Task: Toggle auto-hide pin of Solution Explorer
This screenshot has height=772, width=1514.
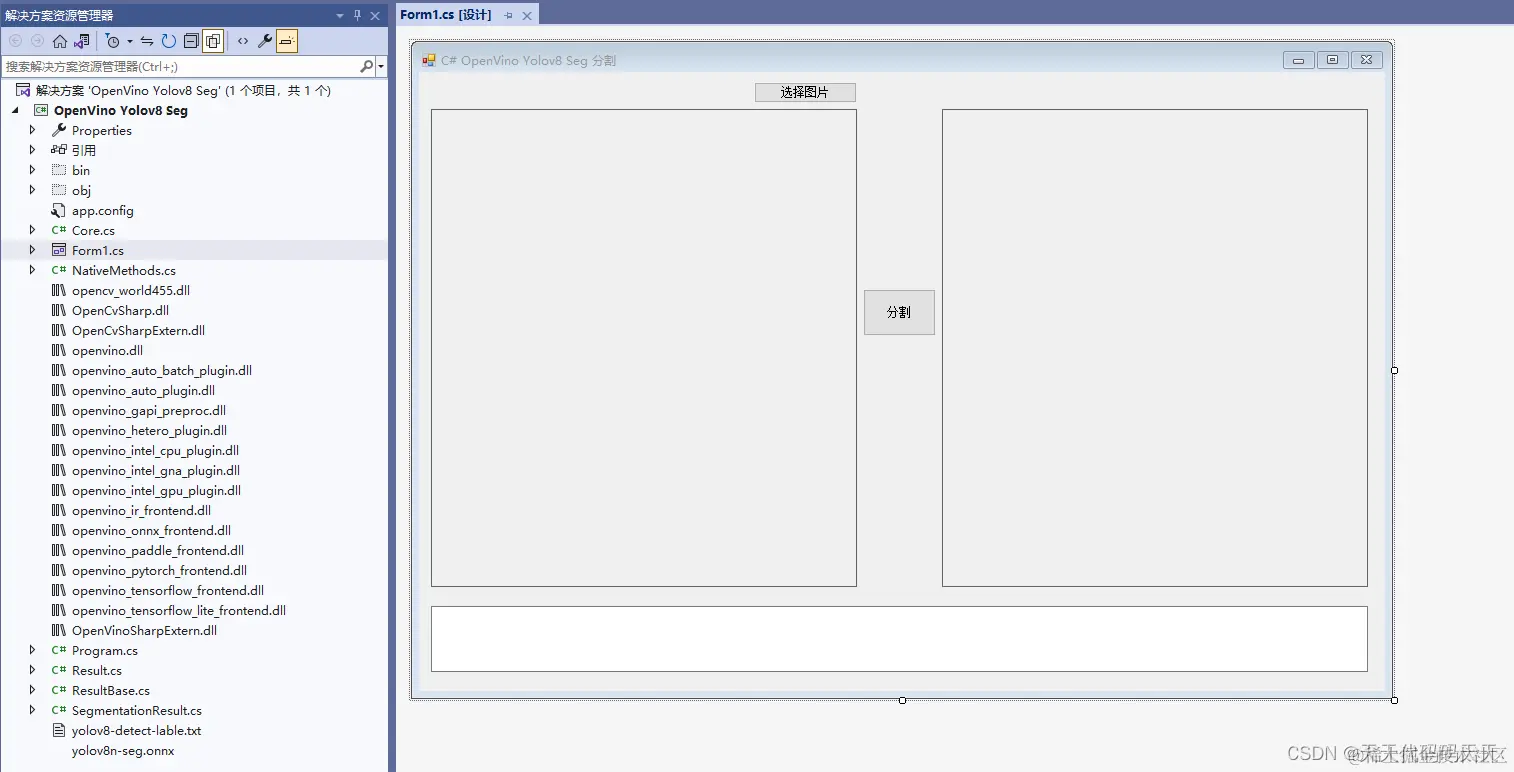Action: pyautogui.click(x=358, y=16)
